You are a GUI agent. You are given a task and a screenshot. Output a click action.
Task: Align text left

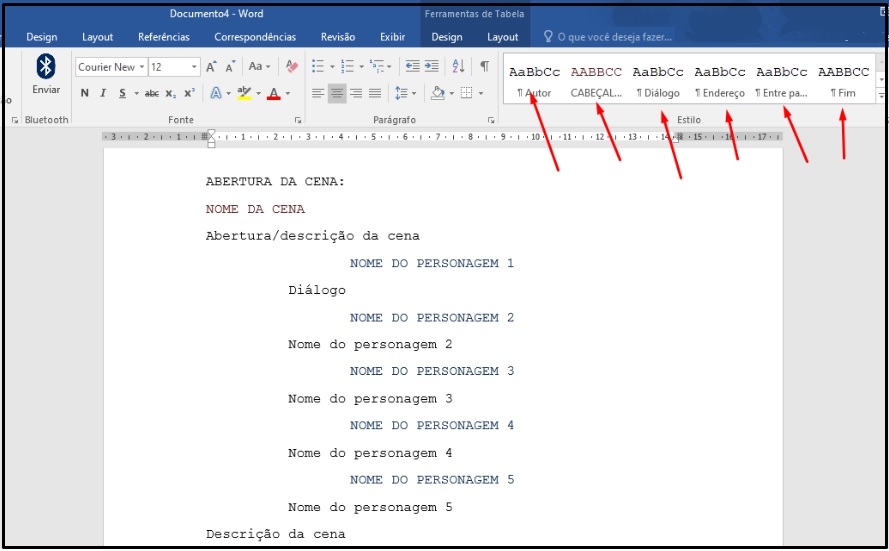point(318,93)
